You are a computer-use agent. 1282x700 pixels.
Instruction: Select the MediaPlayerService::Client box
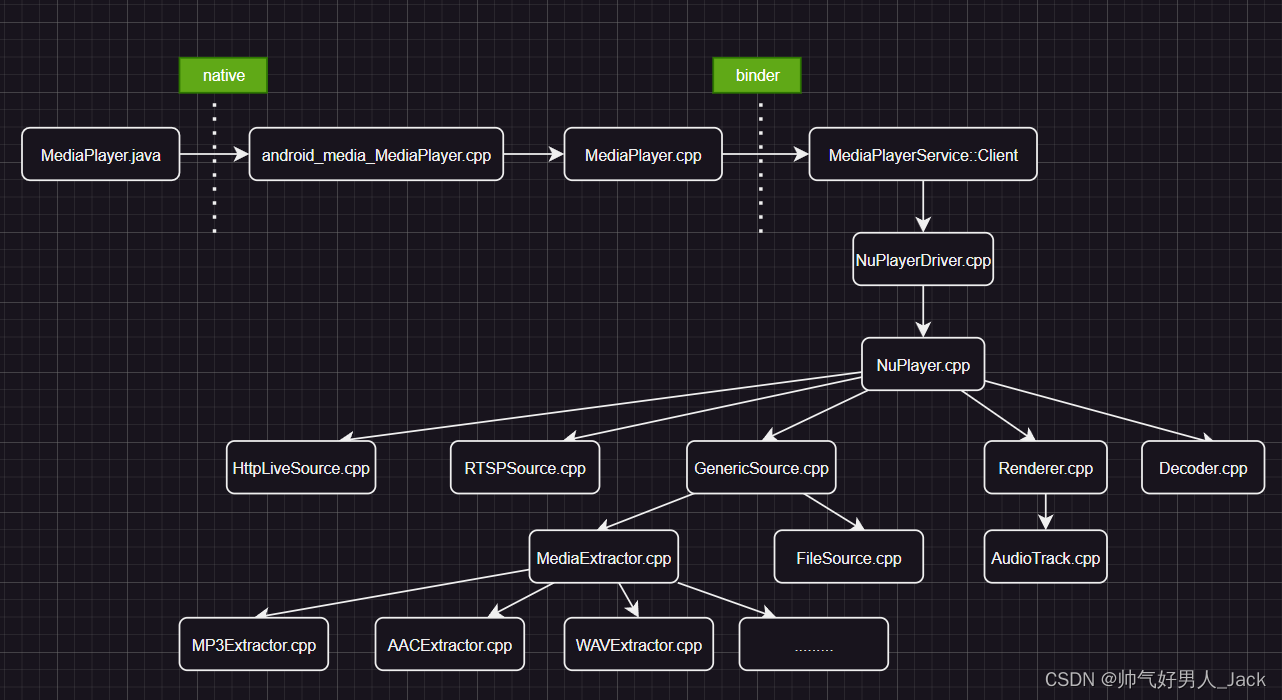tap(923, 154)
